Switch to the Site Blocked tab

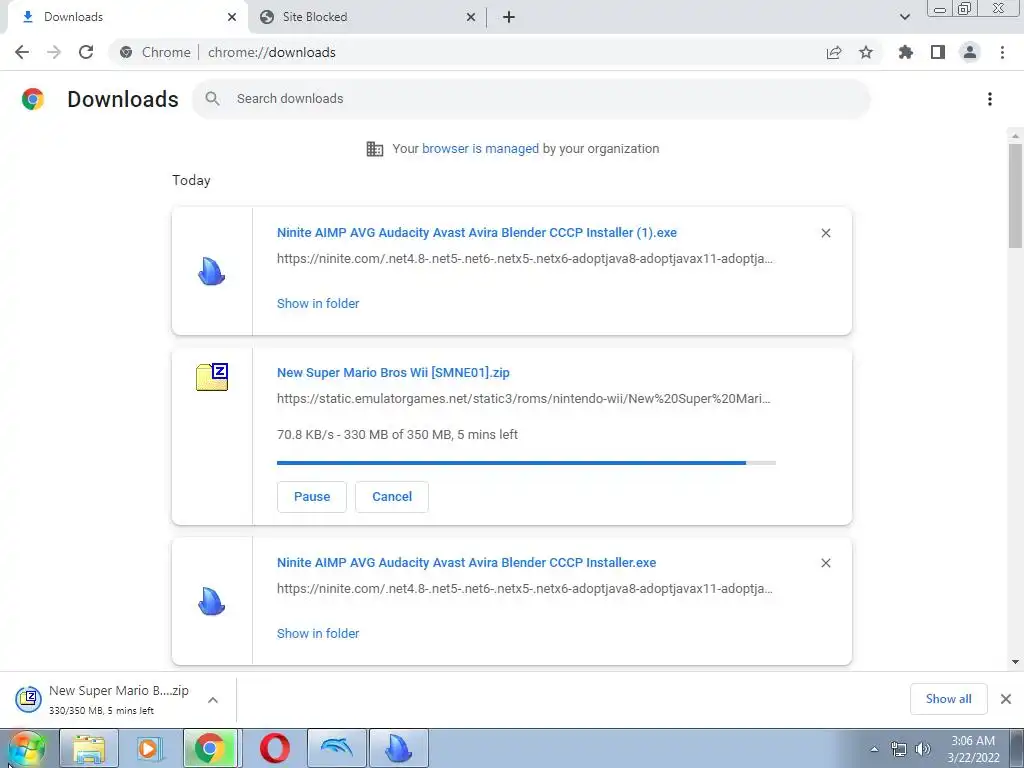[x=367, y=17]
